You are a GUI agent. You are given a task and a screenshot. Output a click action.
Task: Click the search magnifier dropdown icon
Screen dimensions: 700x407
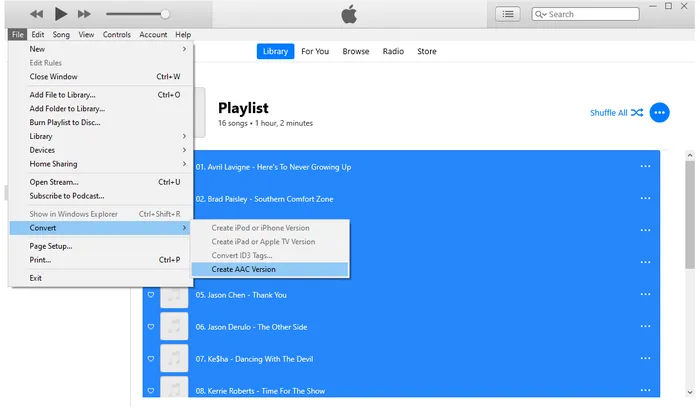click(x=540, y=14)
